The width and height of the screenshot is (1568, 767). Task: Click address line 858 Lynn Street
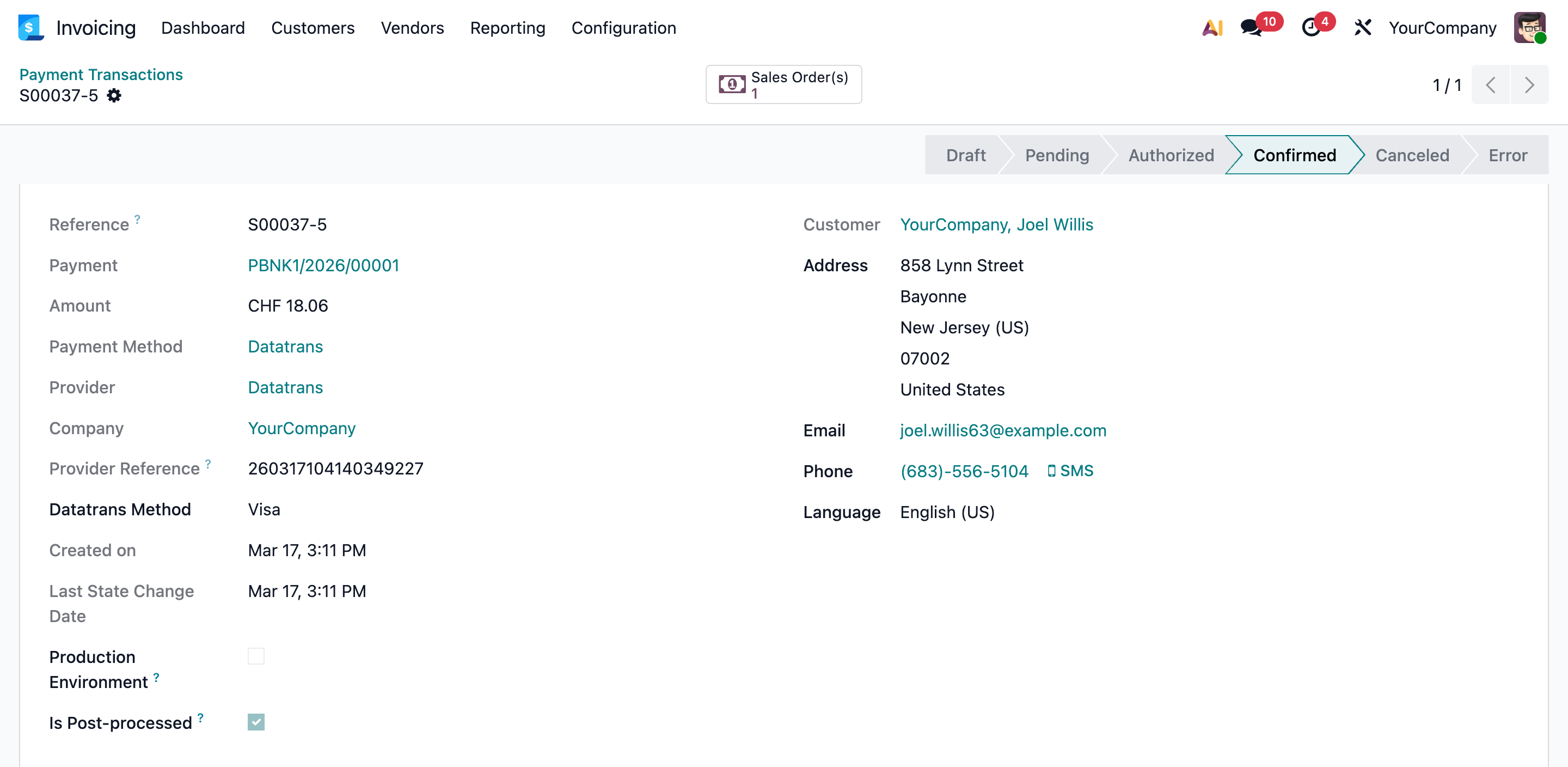point(961,266)
